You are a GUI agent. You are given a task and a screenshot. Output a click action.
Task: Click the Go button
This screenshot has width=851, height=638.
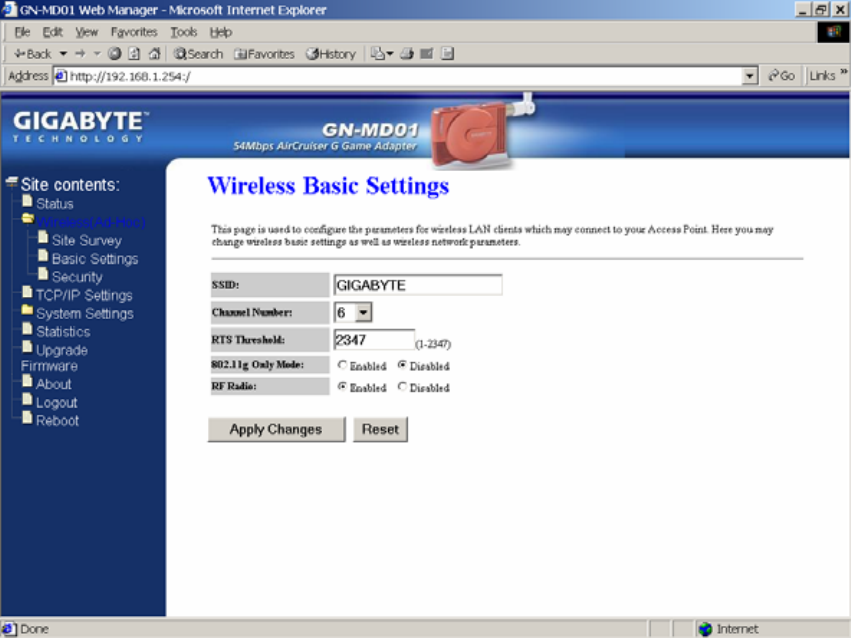tap(781, 76)
